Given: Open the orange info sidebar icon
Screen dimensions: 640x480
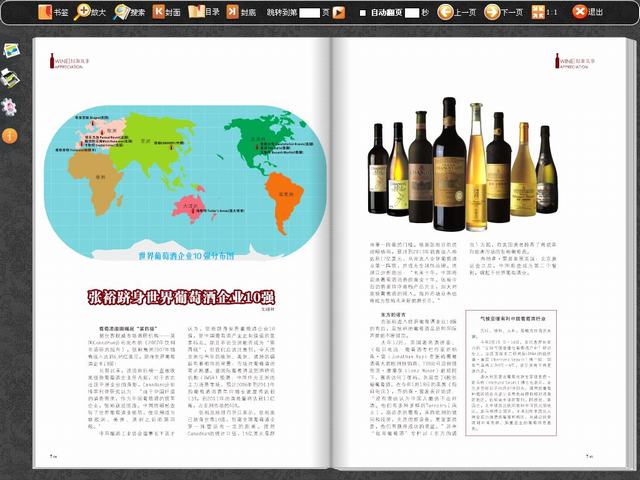Looking at the screenshot, I should 9,136.
